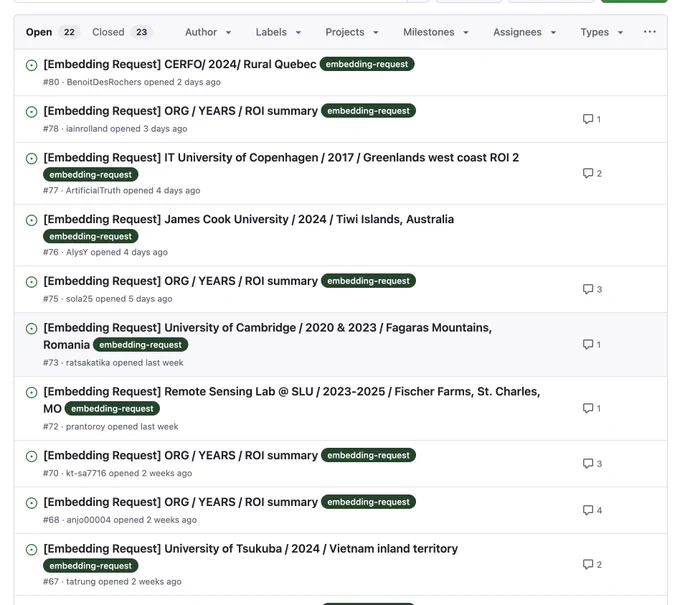Open comments on issue #78
The height and width of the screenshot is (605, 680).
point(592,119)
